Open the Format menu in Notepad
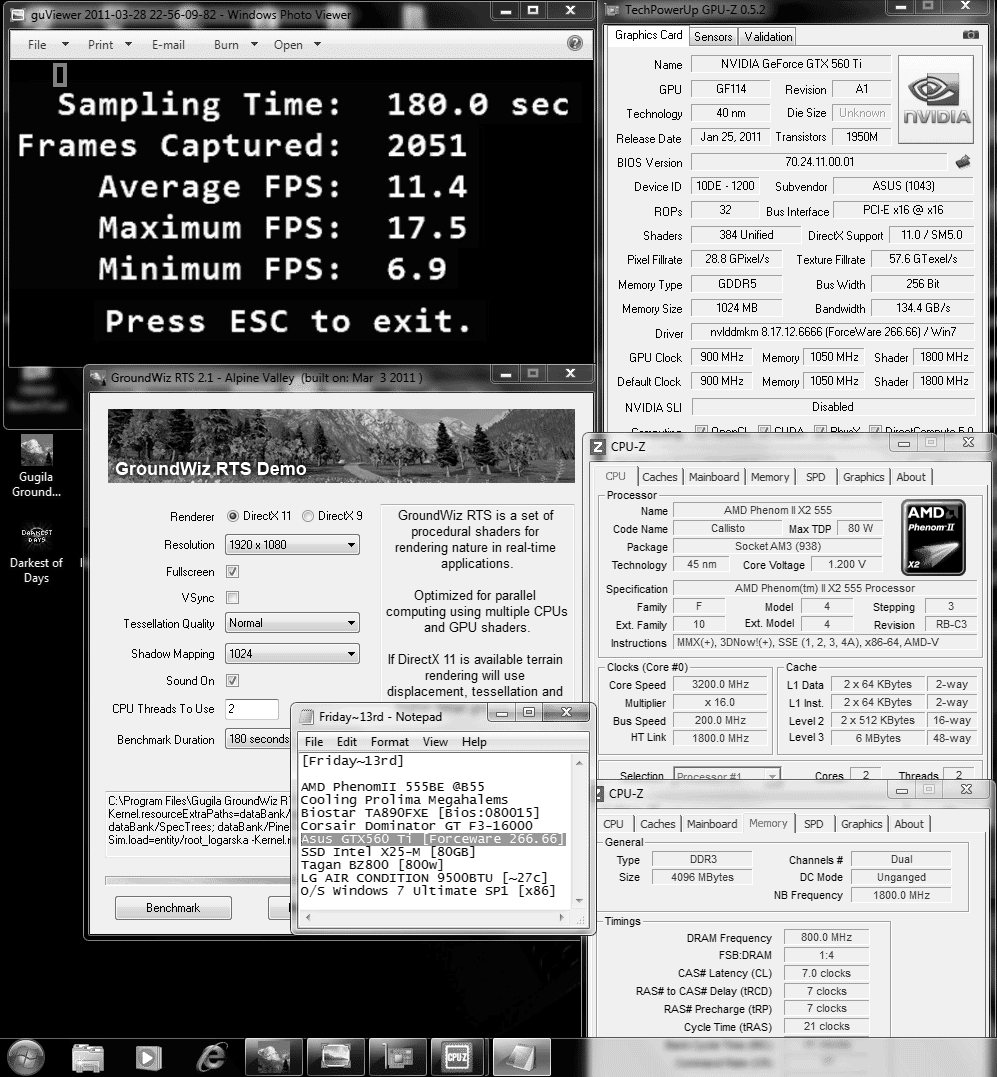 coord(389,742)
